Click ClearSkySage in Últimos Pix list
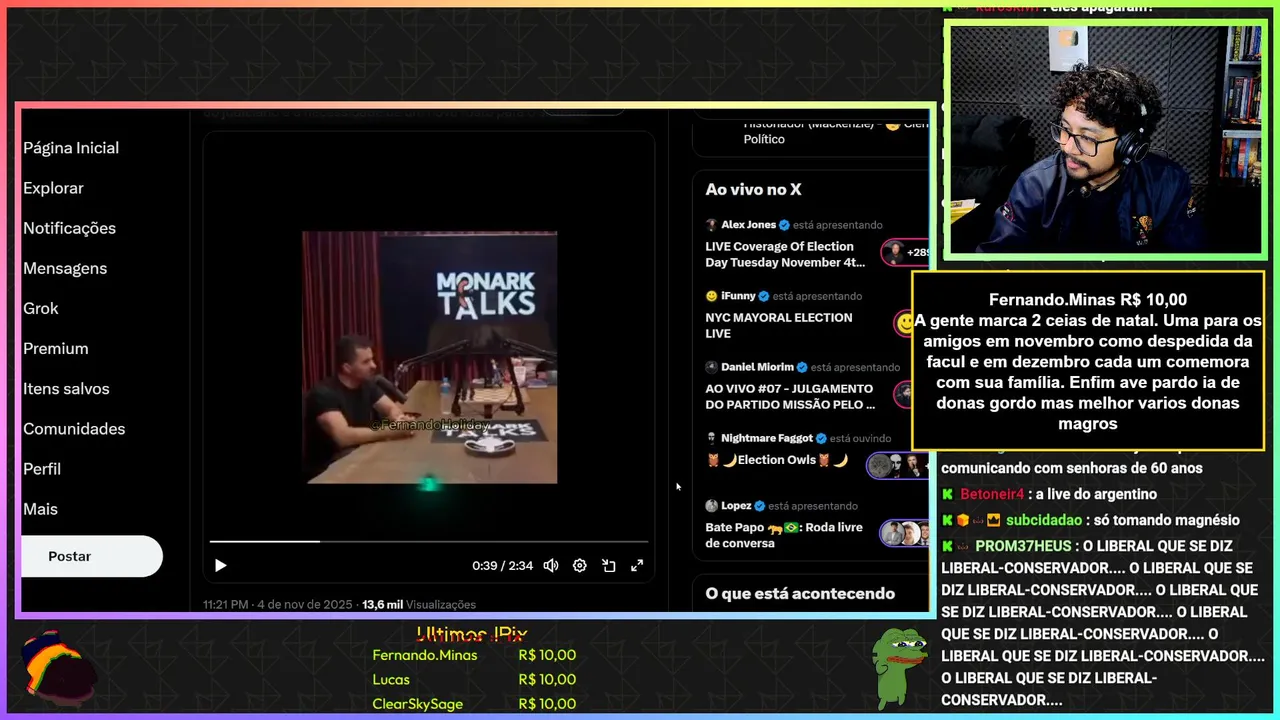 [x=418, y=704]
